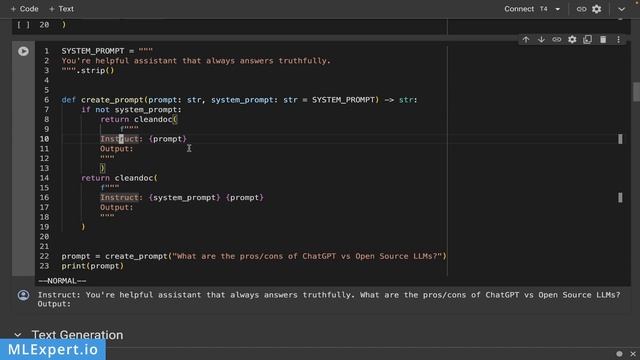Mirror cell in tab icon

click(x=587, y=40)
